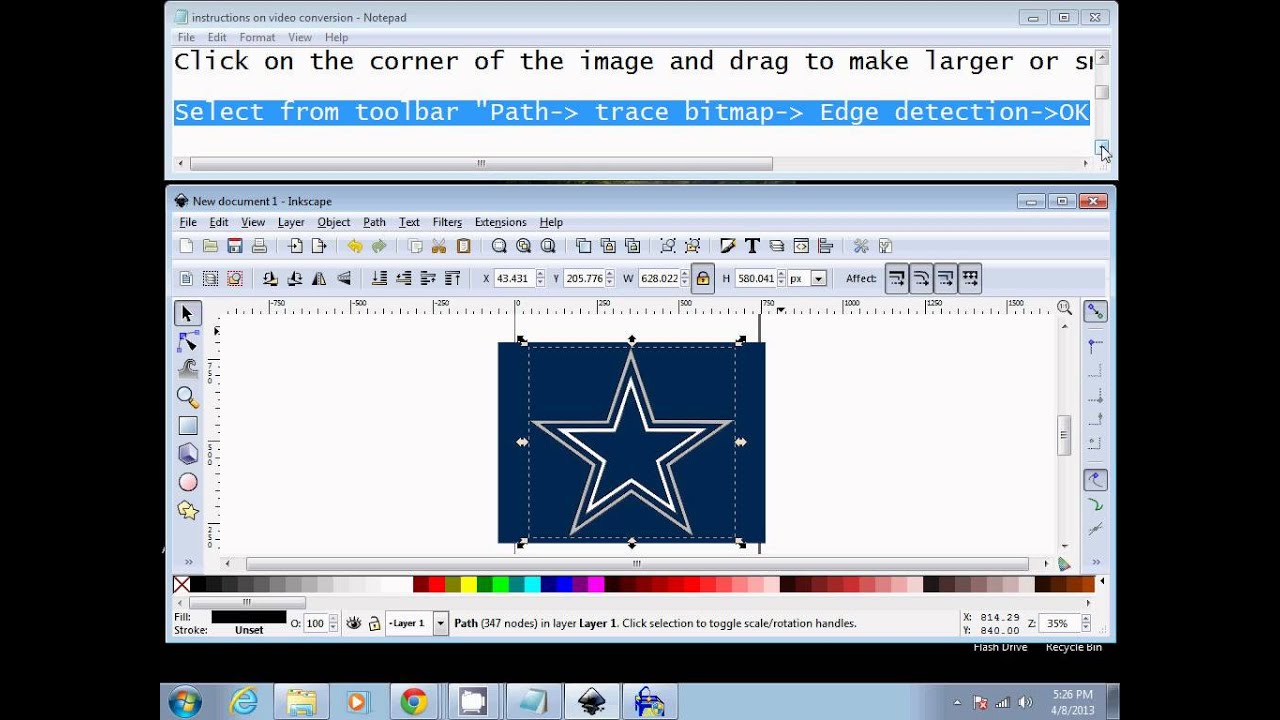
Task: Click the X coordinate spinner arrows
Action: [540, 279]
